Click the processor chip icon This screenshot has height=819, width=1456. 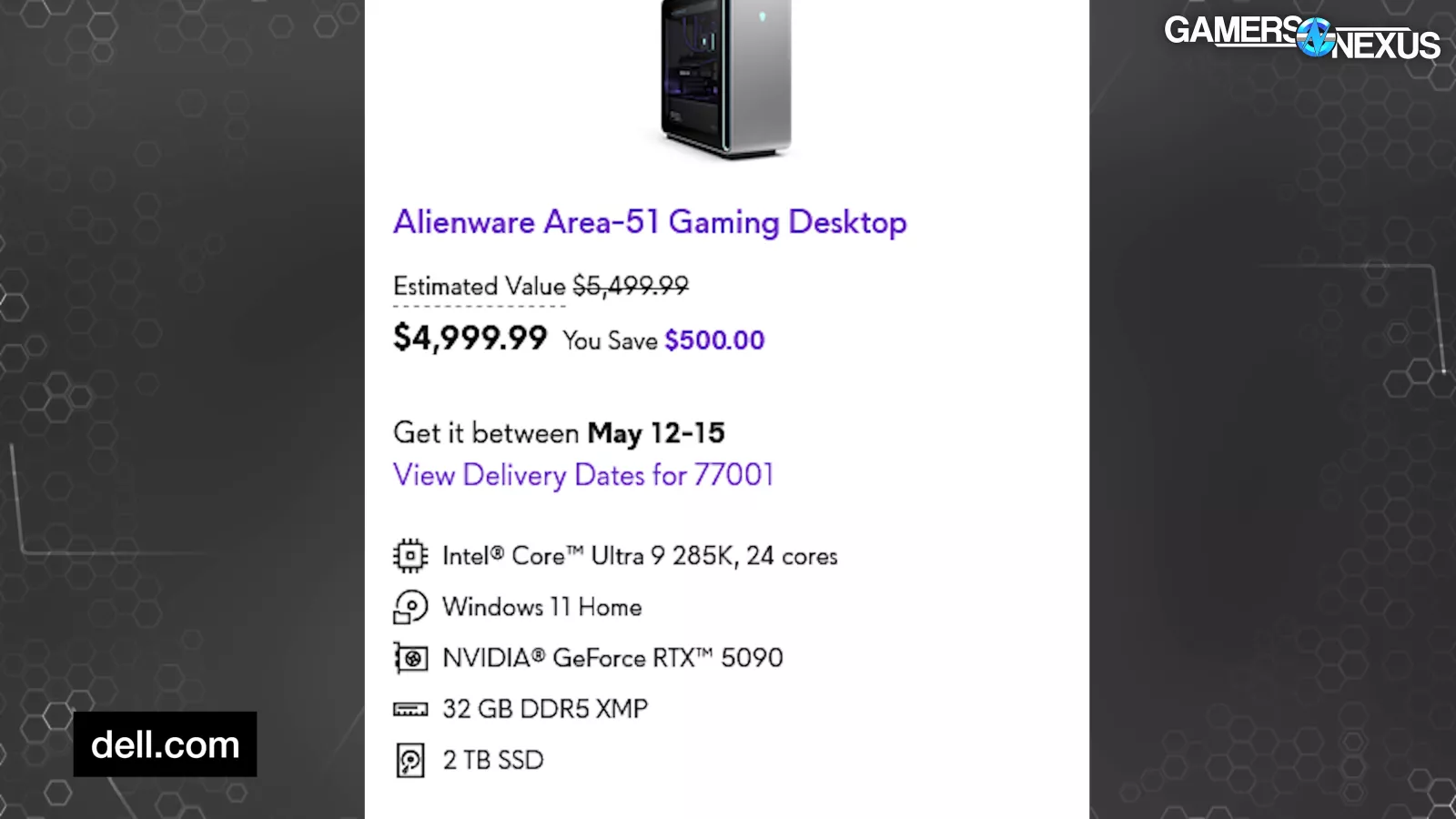pyautogui.click(x=410, y=555)
